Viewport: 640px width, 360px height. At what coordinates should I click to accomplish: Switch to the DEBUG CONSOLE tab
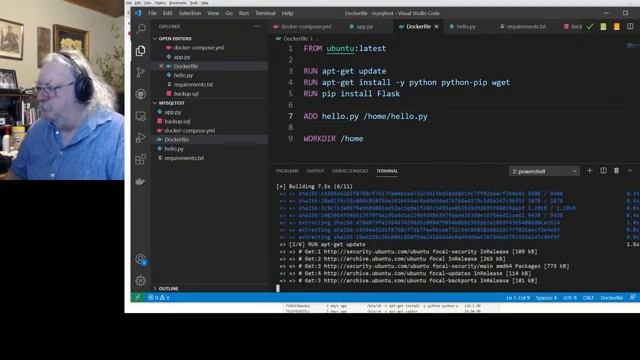[350, 171]
